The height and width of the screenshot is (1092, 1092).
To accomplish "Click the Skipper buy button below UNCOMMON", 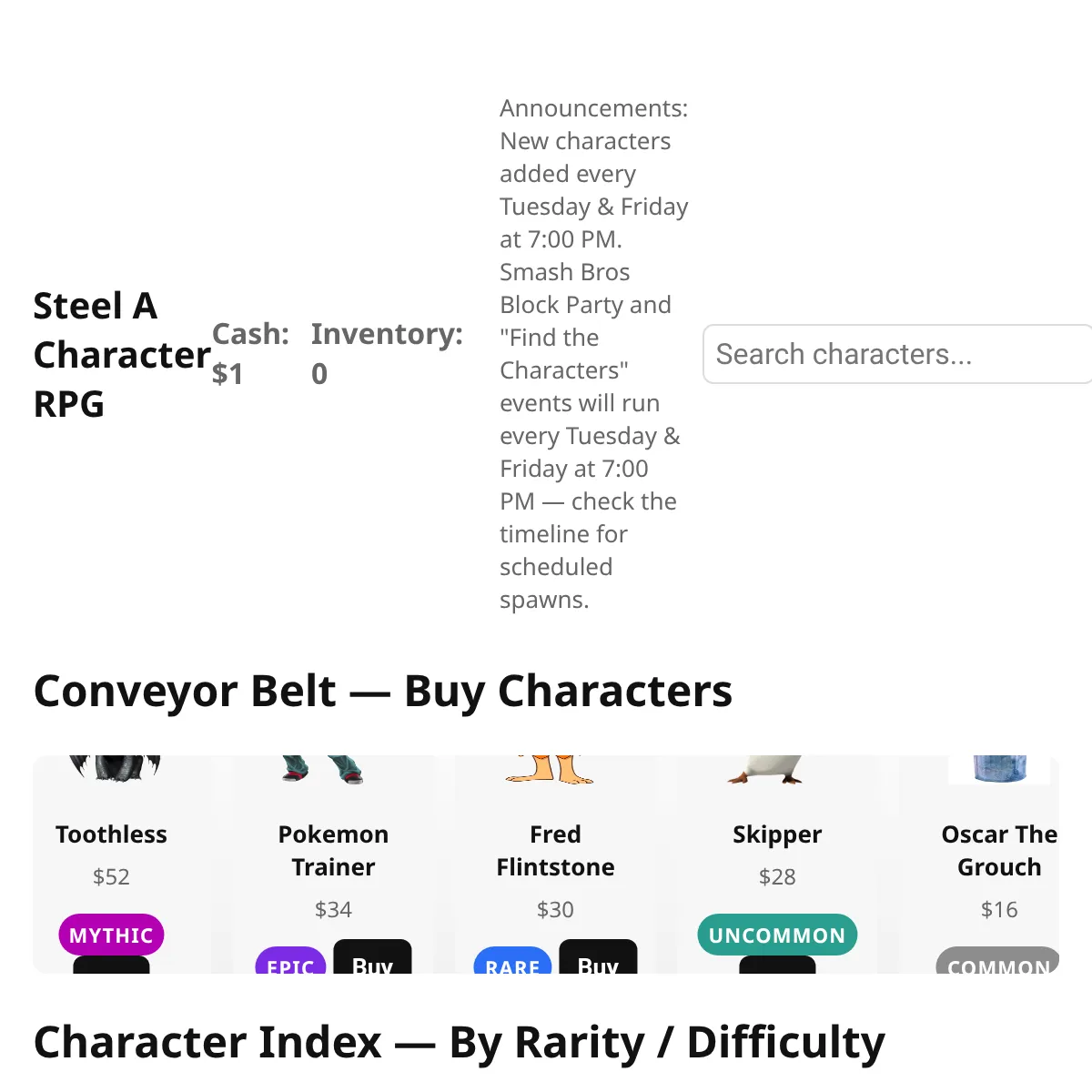I will [x=777, y=965].
